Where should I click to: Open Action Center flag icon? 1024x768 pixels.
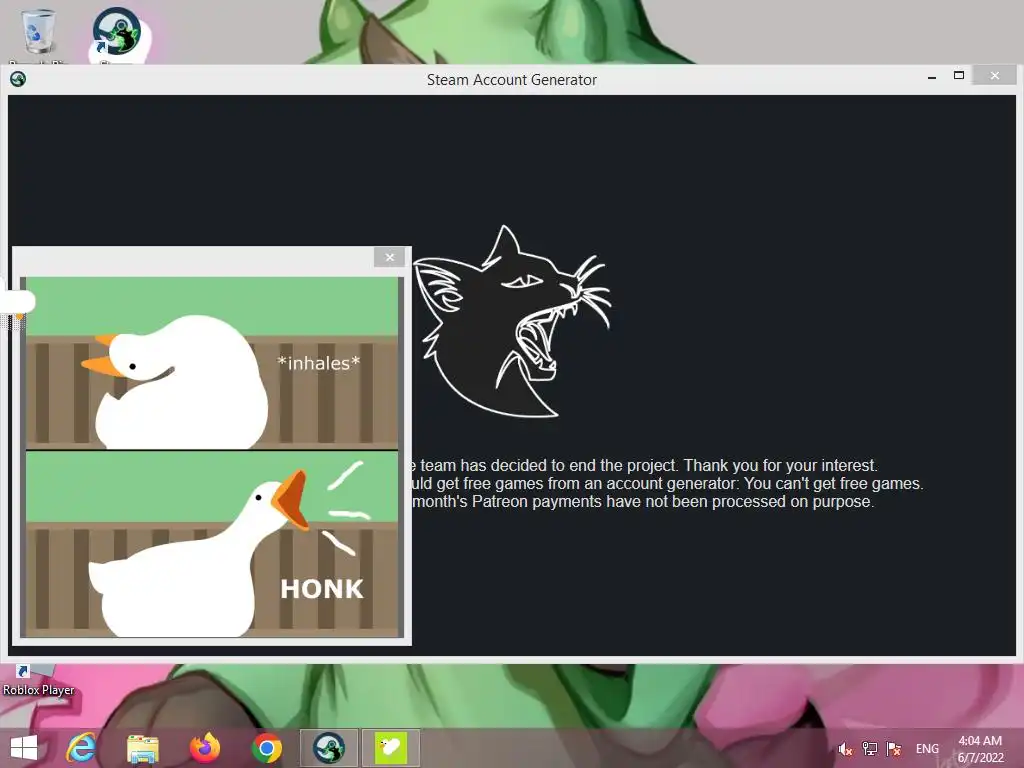[894, 748]
